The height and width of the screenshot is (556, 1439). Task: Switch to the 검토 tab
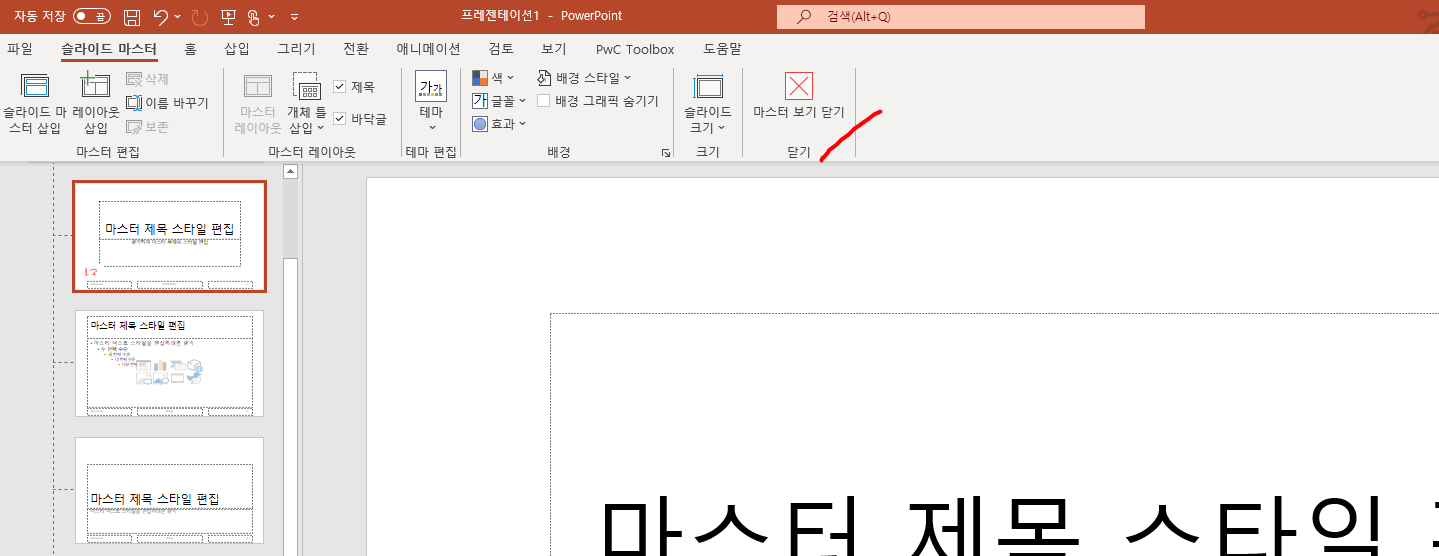pos(501,49)
